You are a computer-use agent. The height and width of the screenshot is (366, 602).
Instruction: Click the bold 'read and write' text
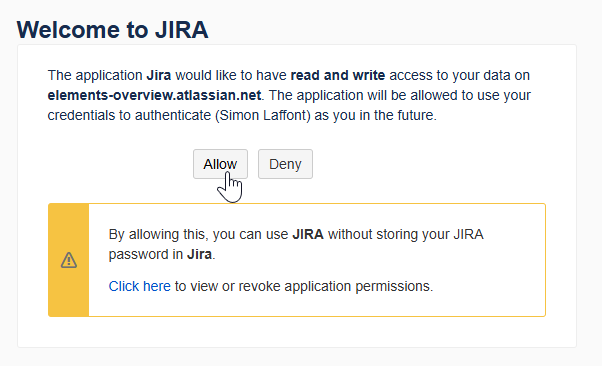[x=337, y=75]
